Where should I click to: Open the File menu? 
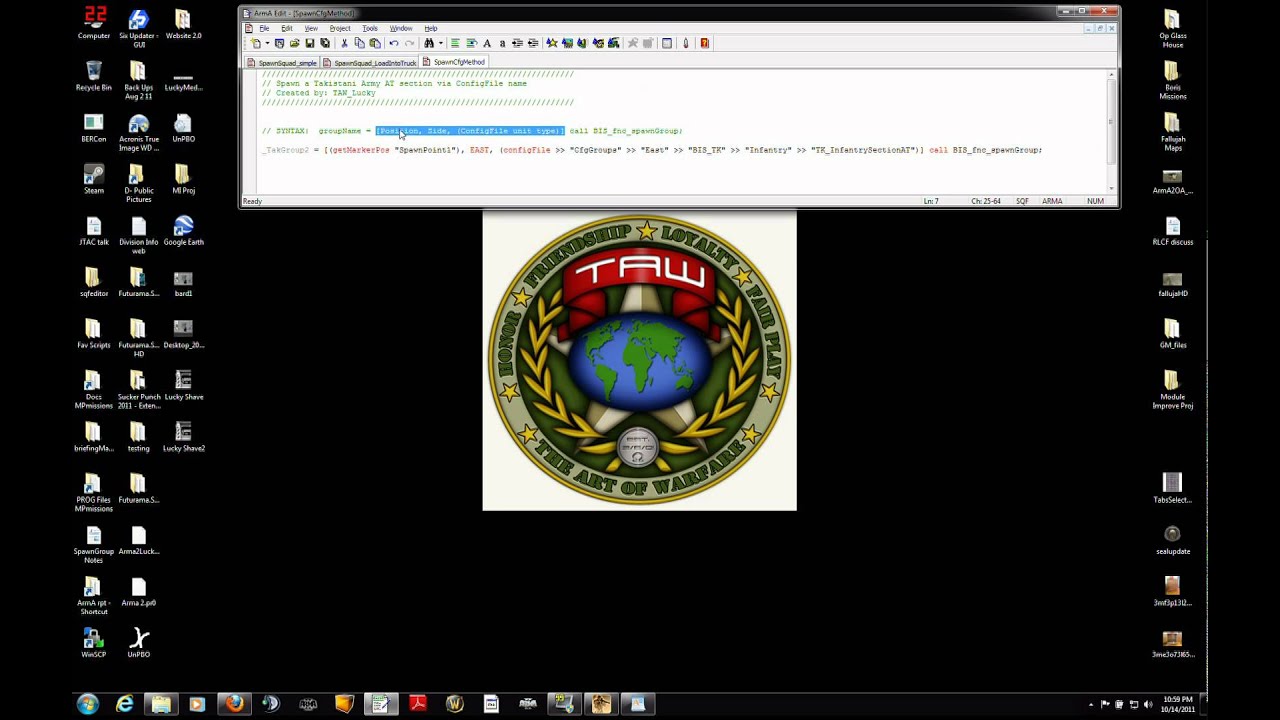click(264, 28)
